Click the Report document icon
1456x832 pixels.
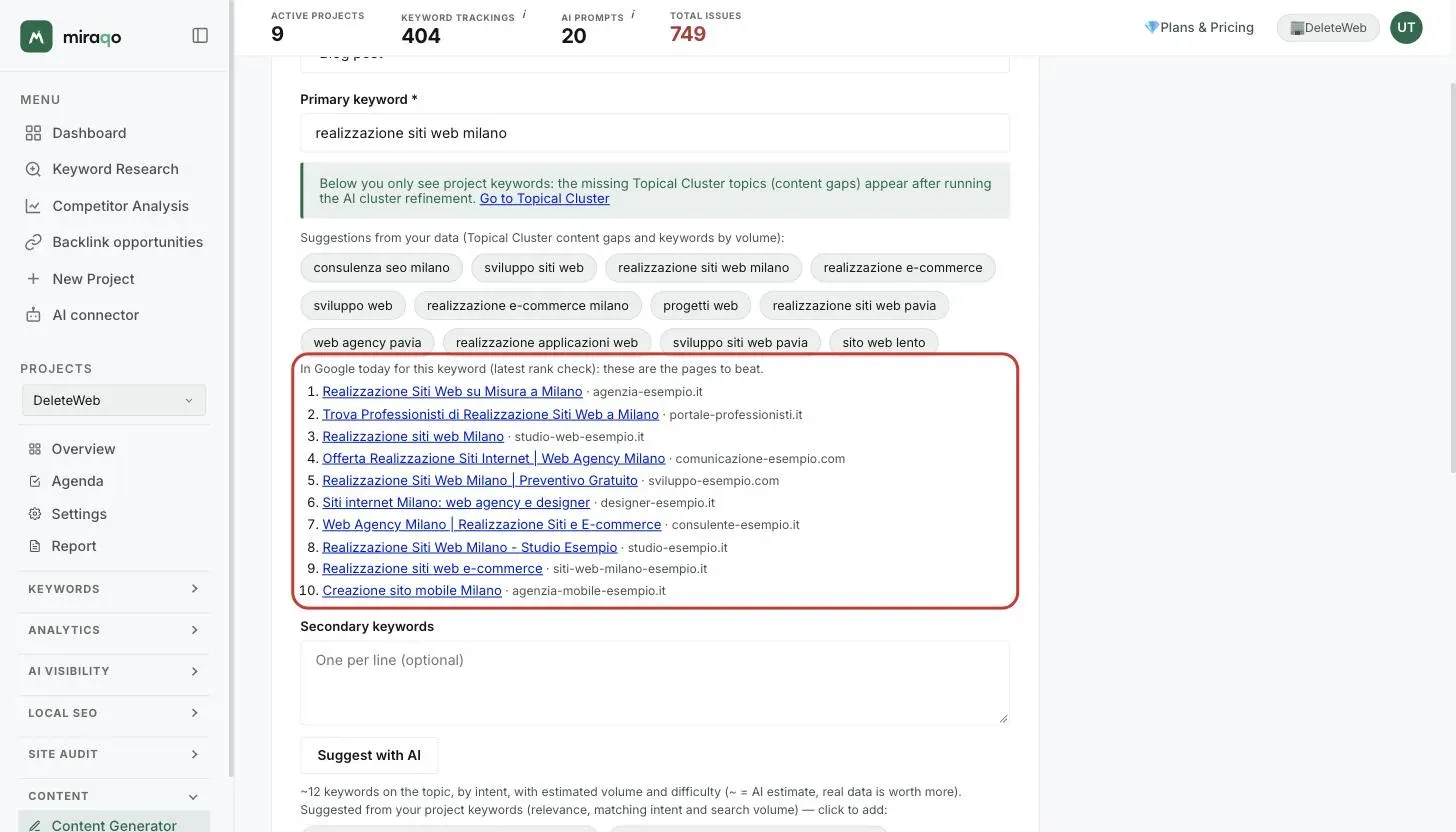35,546
